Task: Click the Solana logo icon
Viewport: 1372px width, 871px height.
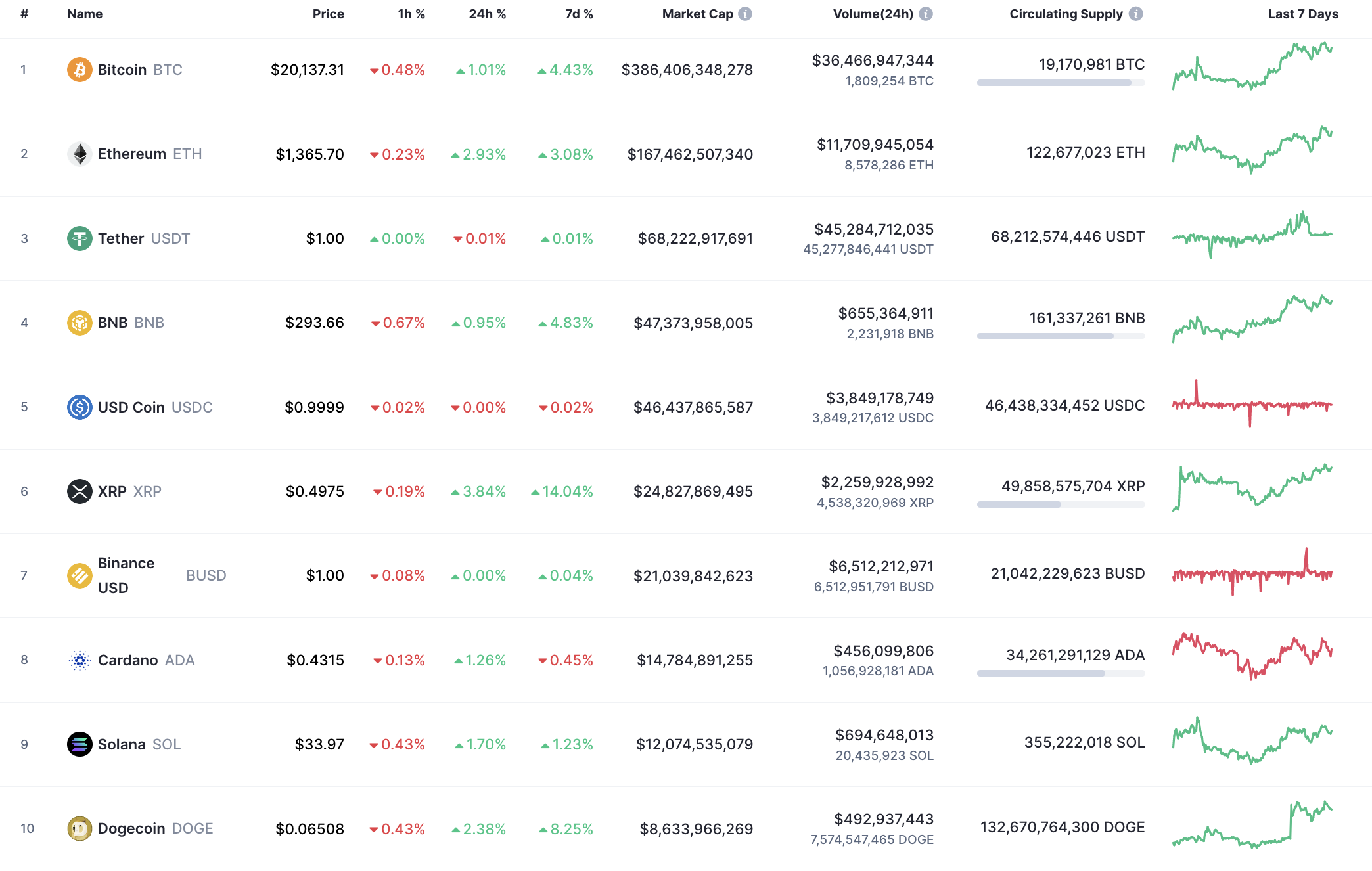Action: (x=80, y=744)
